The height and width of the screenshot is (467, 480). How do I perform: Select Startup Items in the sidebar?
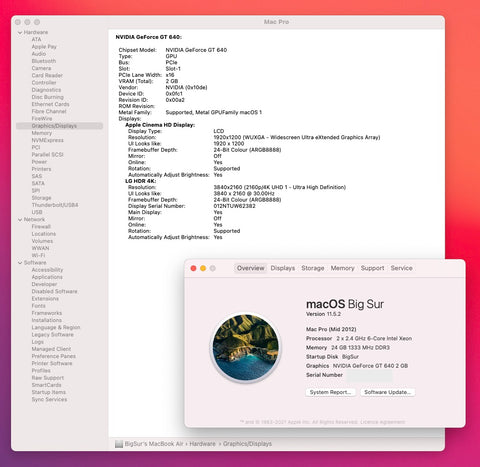pyautogui.click(x=48, y=392)
